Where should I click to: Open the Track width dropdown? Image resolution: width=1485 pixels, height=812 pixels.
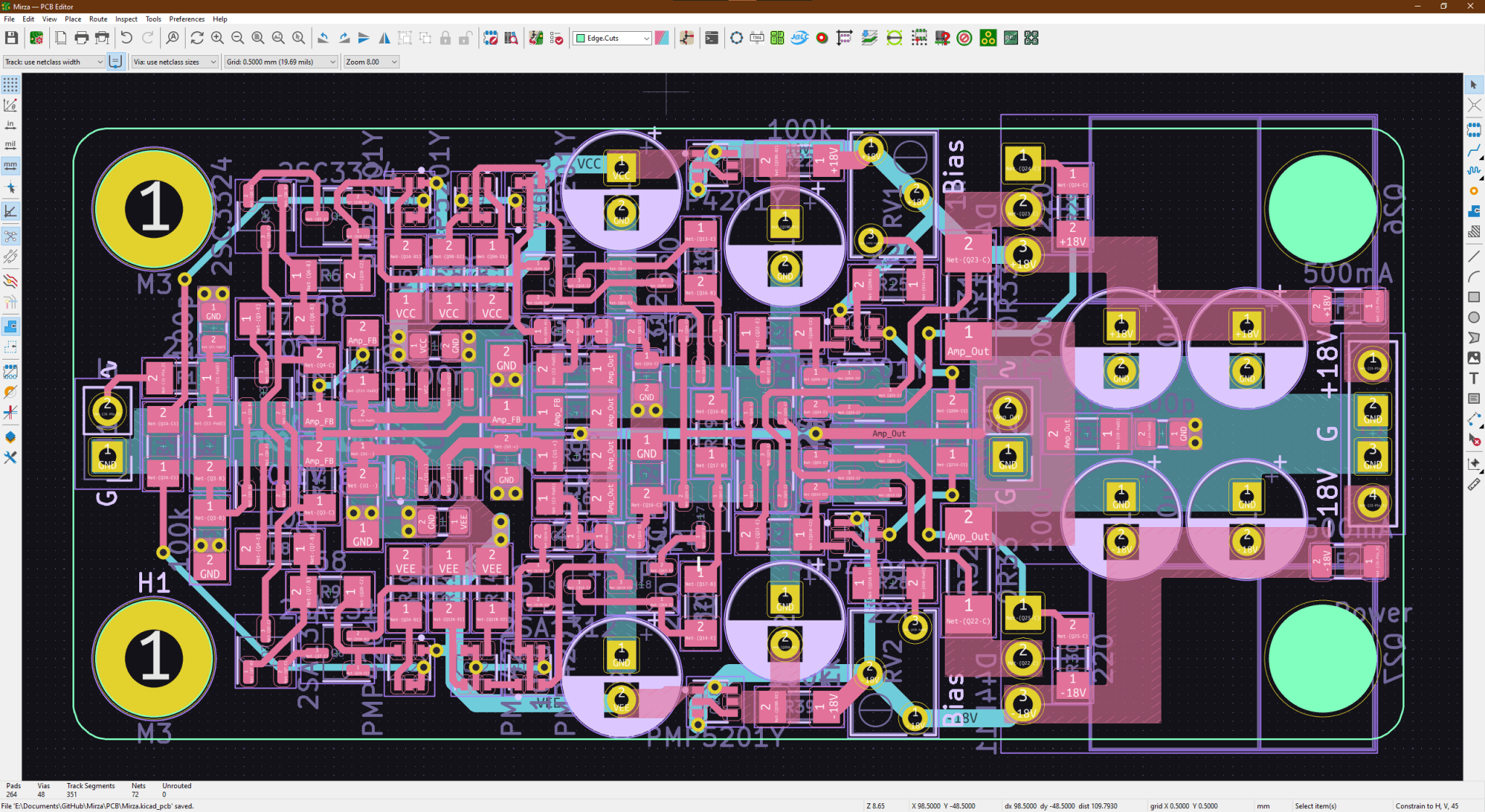tap(54, 62)
